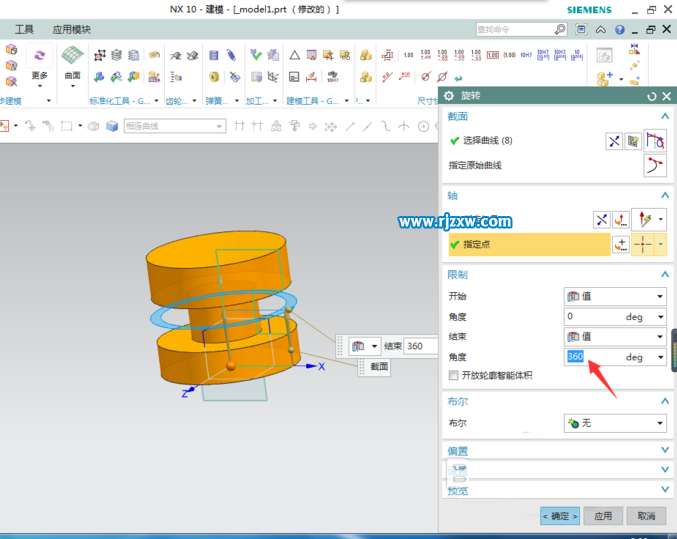The width and height of the screenshot is (677, 539).
Task: Expand the 偏置 section
Action: click(x=665, y=451)
